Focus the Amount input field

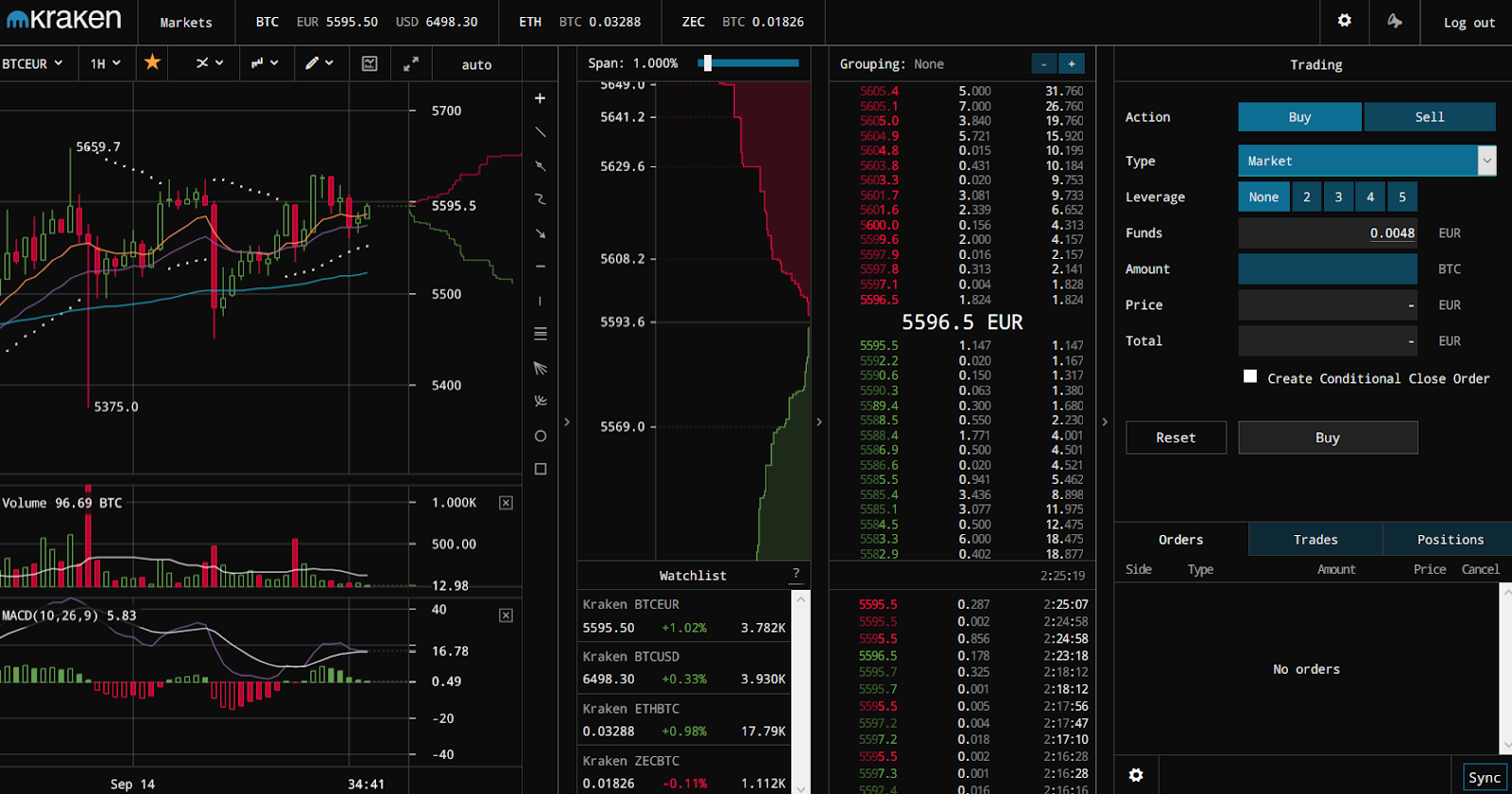pyautogui.click(x=1328, y=268)
